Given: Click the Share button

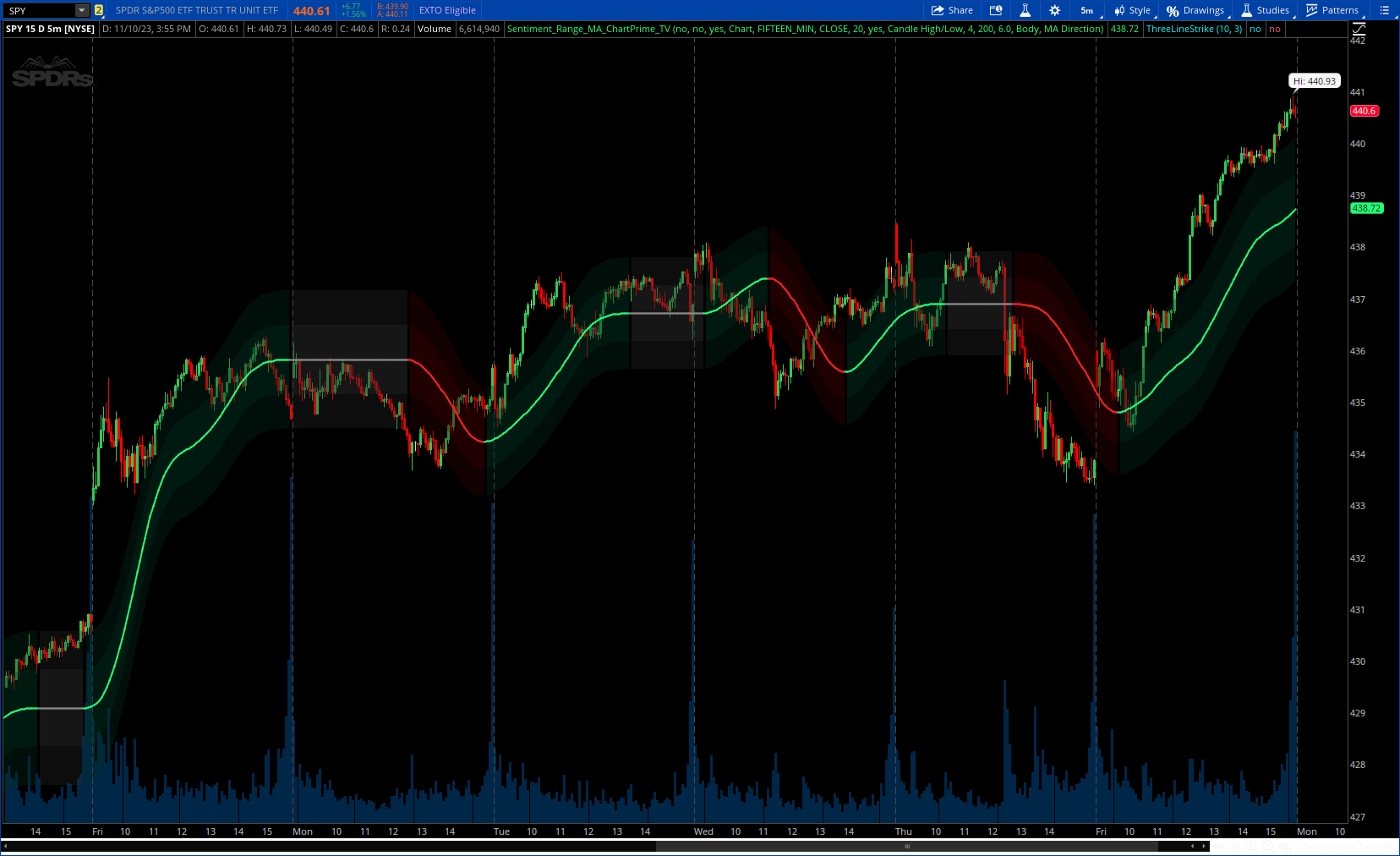Looking at the screenshot, I should click(952, 10).
